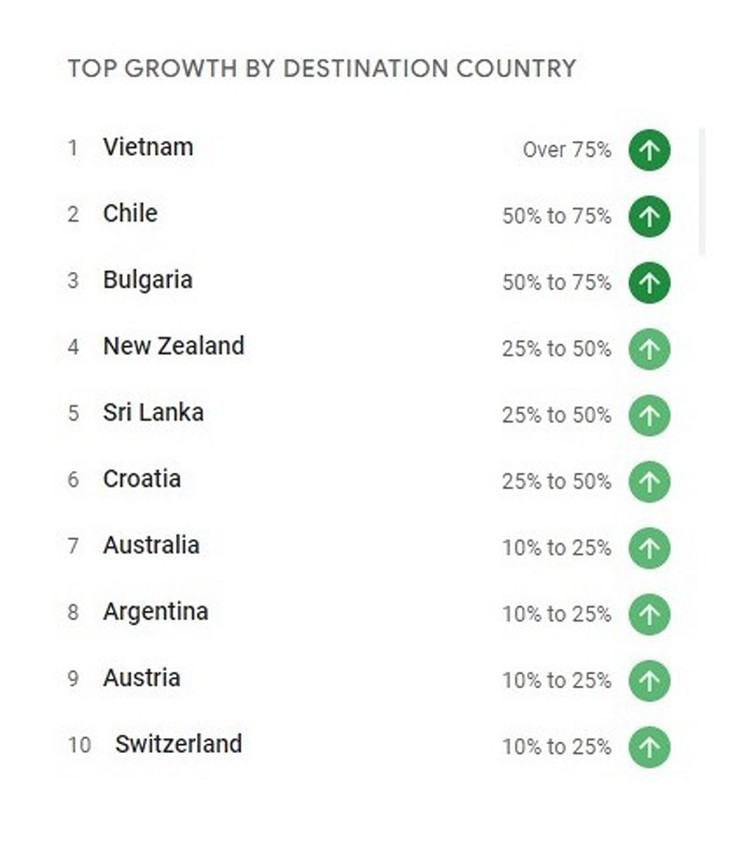
Task: Click the Sri Lanka growth arrow icon
Action: pyautogui.click(x=649, y=415)
